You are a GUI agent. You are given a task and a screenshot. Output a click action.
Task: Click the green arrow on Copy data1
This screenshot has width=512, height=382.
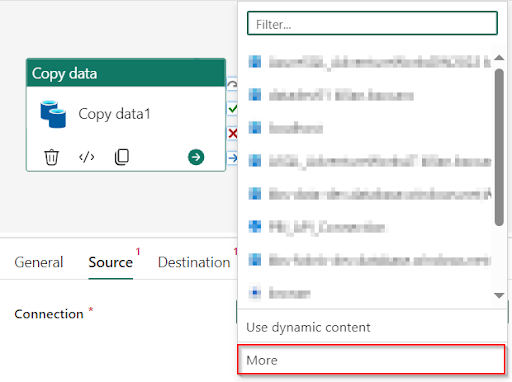[196, 157]
